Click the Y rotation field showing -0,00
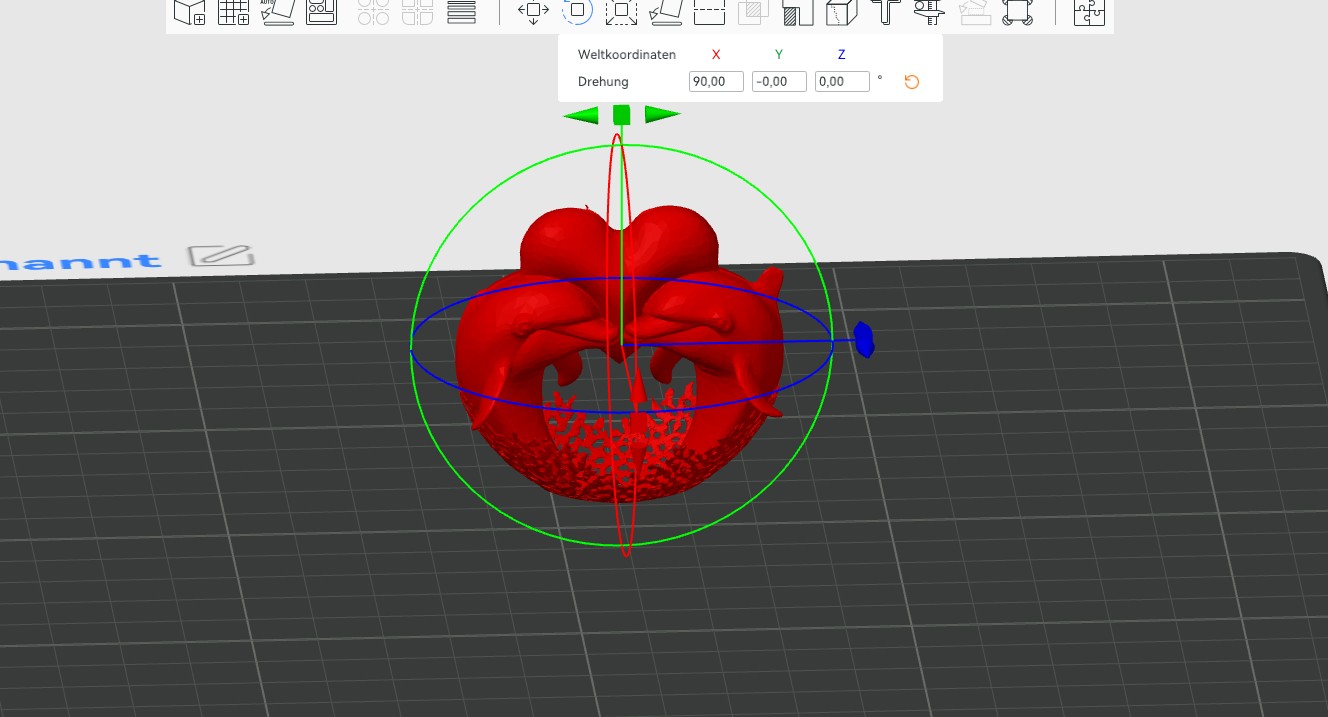1328x717 pixels. coord(779,82)
